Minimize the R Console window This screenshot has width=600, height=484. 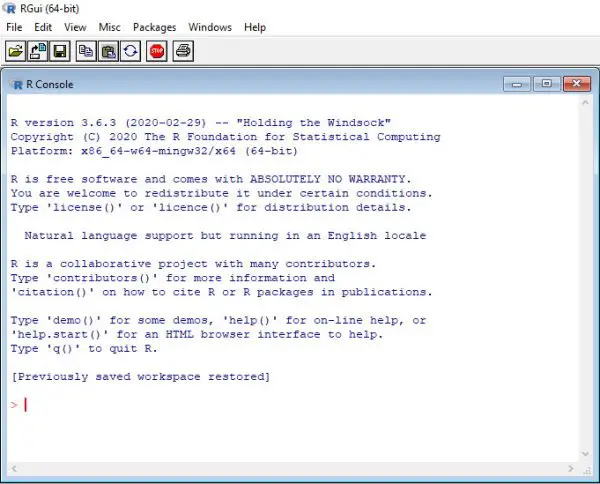[x=517, y=84]
